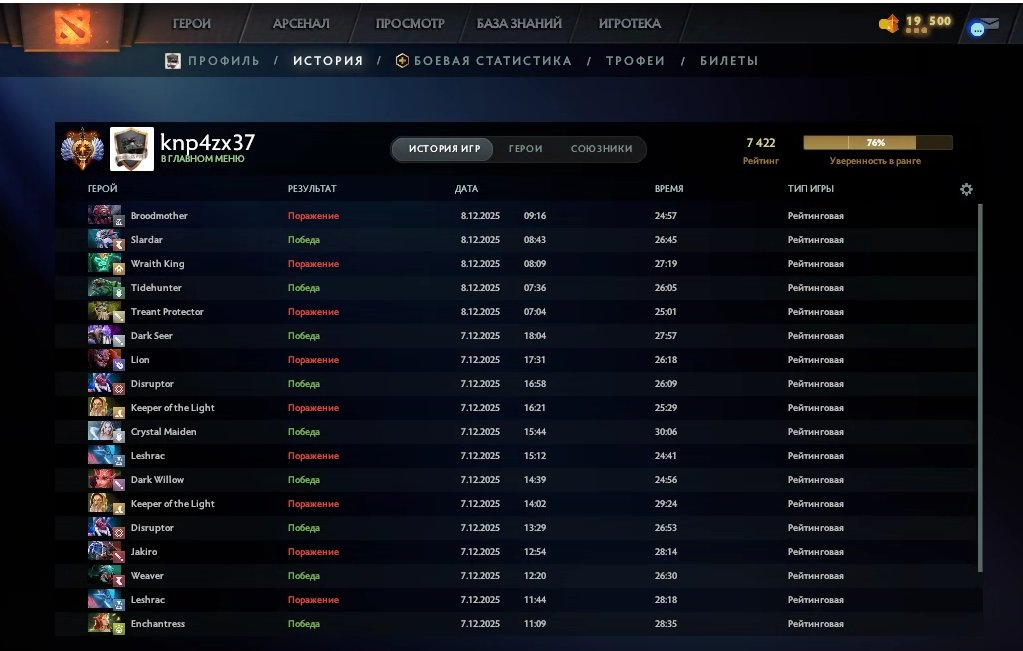The height and width of the screenshot is (651, 1023).
Task: Click the Battle Stats plus icon
Action: (x=402, y=61)
